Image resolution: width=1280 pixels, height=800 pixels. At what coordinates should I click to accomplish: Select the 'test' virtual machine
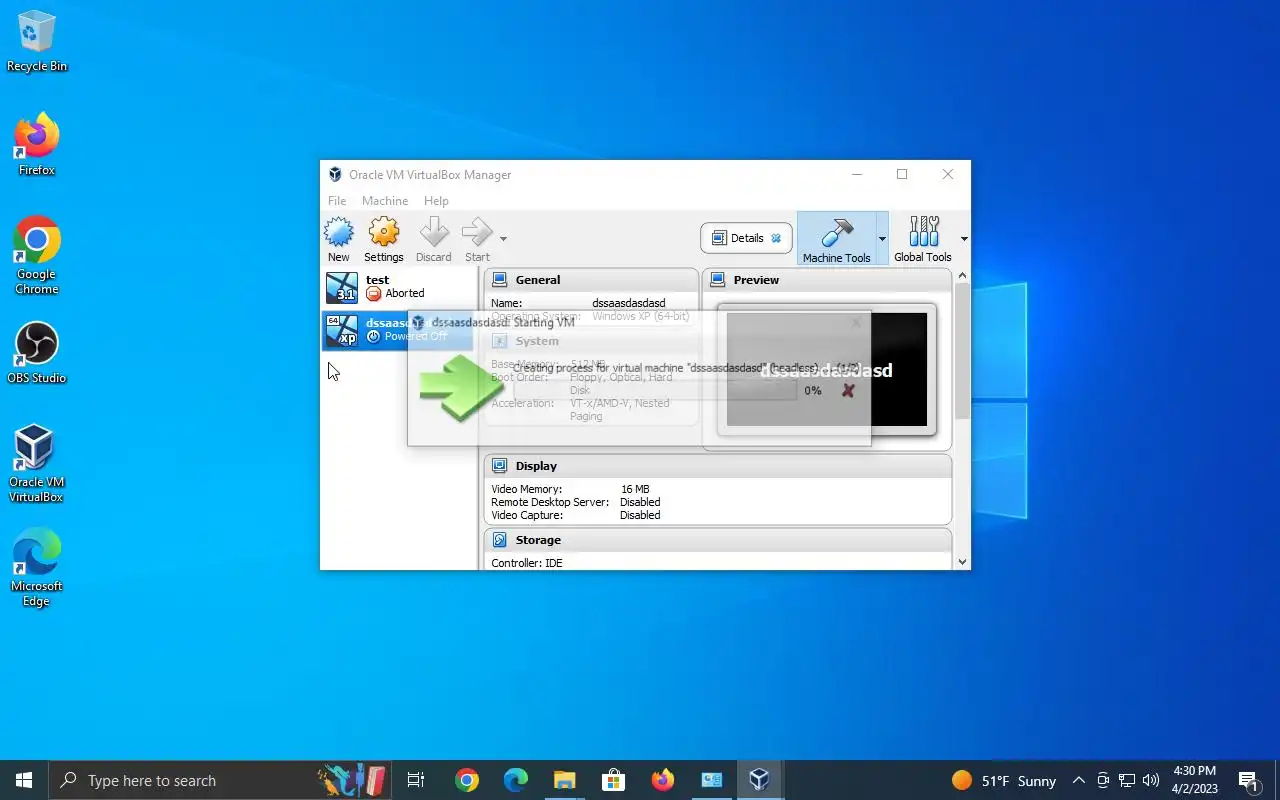[x=399, y=287]
